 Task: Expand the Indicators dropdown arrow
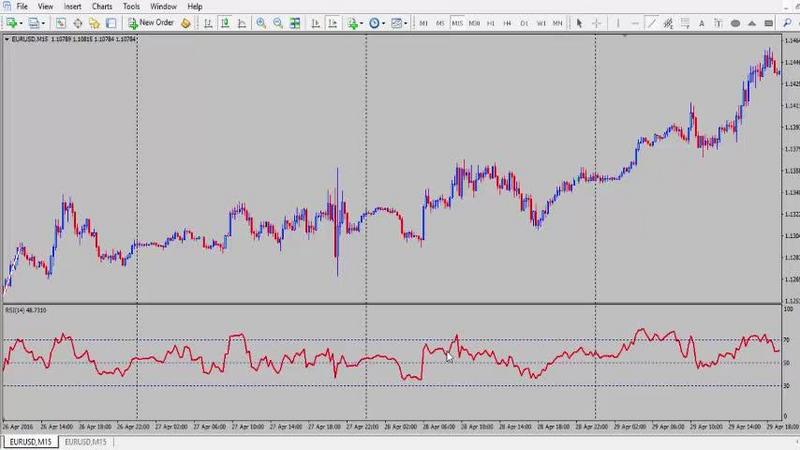coord(361,23)
